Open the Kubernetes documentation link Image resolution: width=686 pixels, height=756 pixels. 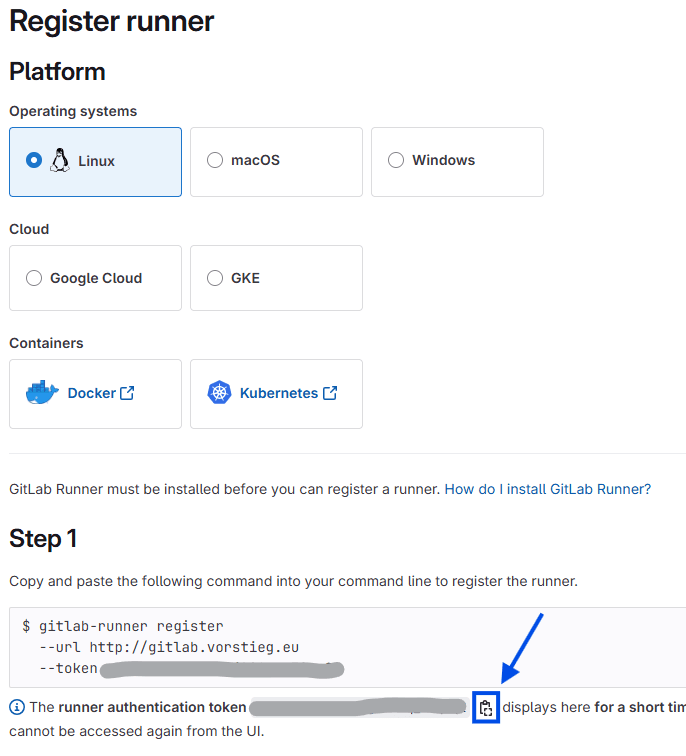288,393
